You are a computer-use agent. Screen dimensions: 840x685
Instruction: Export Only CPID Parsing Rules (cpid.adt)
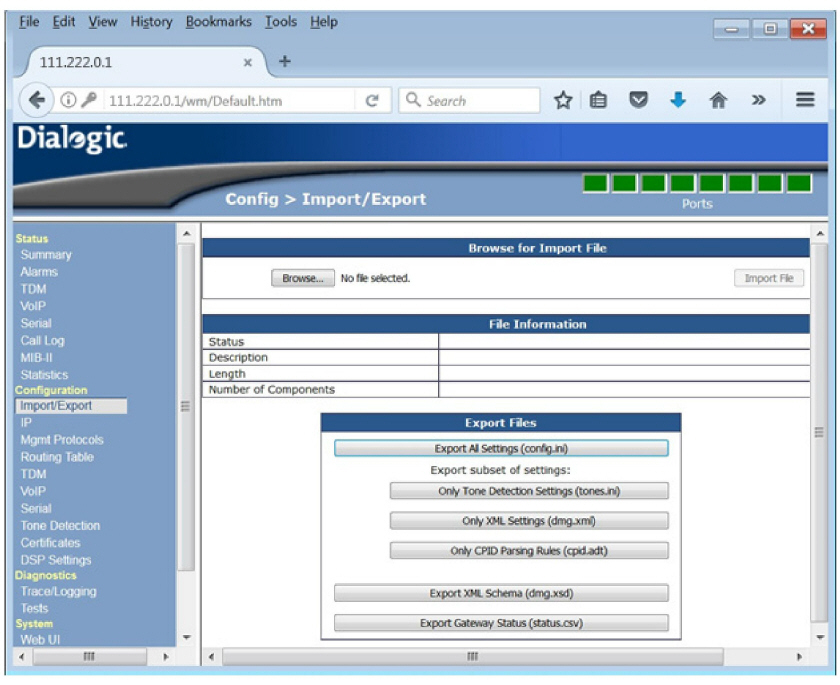pyautogui.click(x=529, y=551)
